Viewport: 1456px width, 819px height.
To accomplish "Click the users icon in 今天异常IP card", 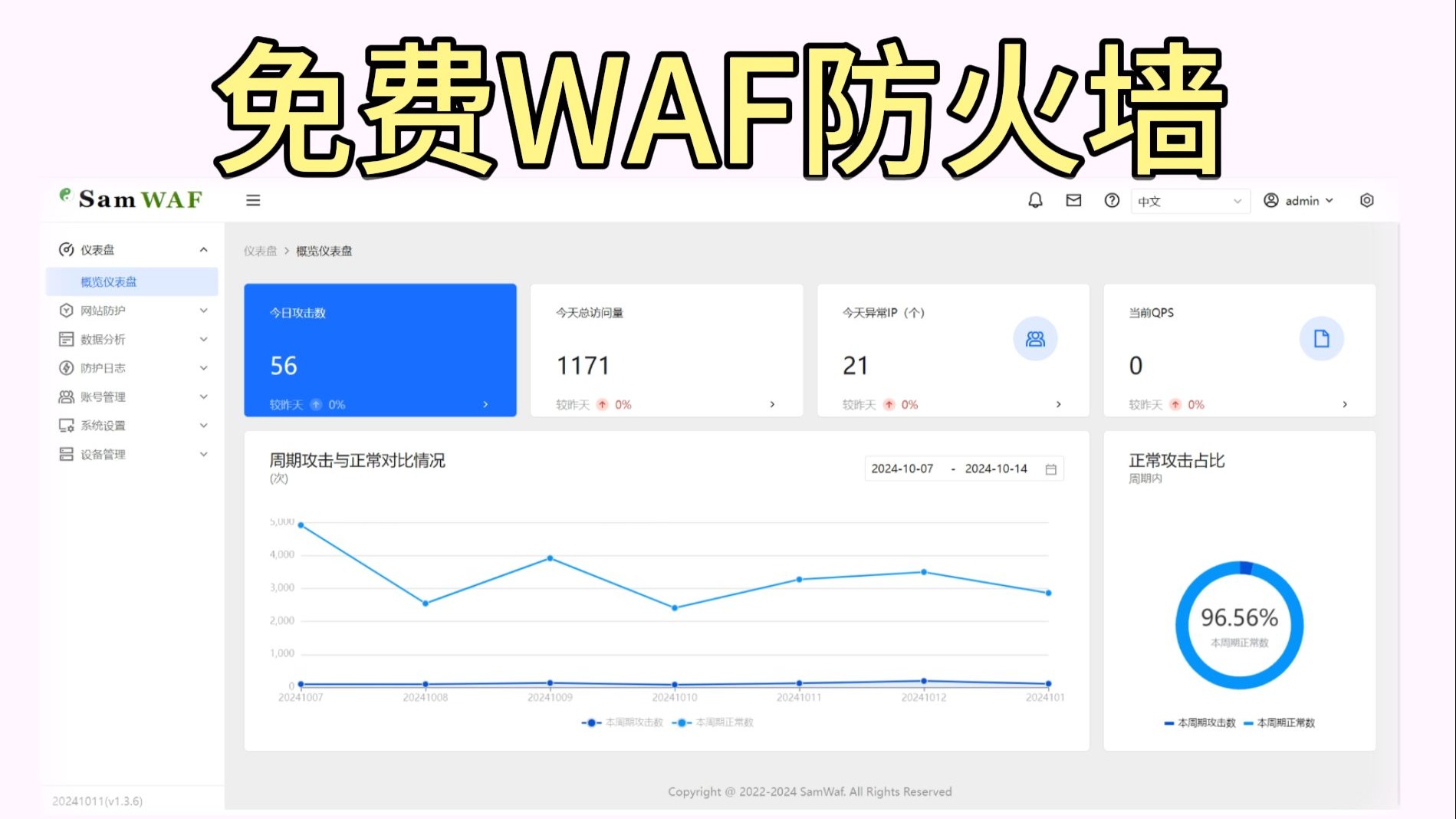I will 1035,339.
